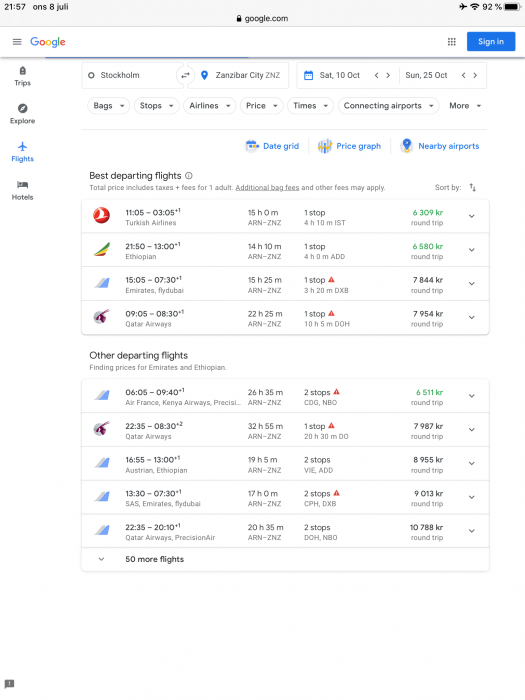The height and width of the screenshot is (700, 525).
Task: Expand Qatar Airways 7 987 kr flight
Action: (x=471, y=429)
